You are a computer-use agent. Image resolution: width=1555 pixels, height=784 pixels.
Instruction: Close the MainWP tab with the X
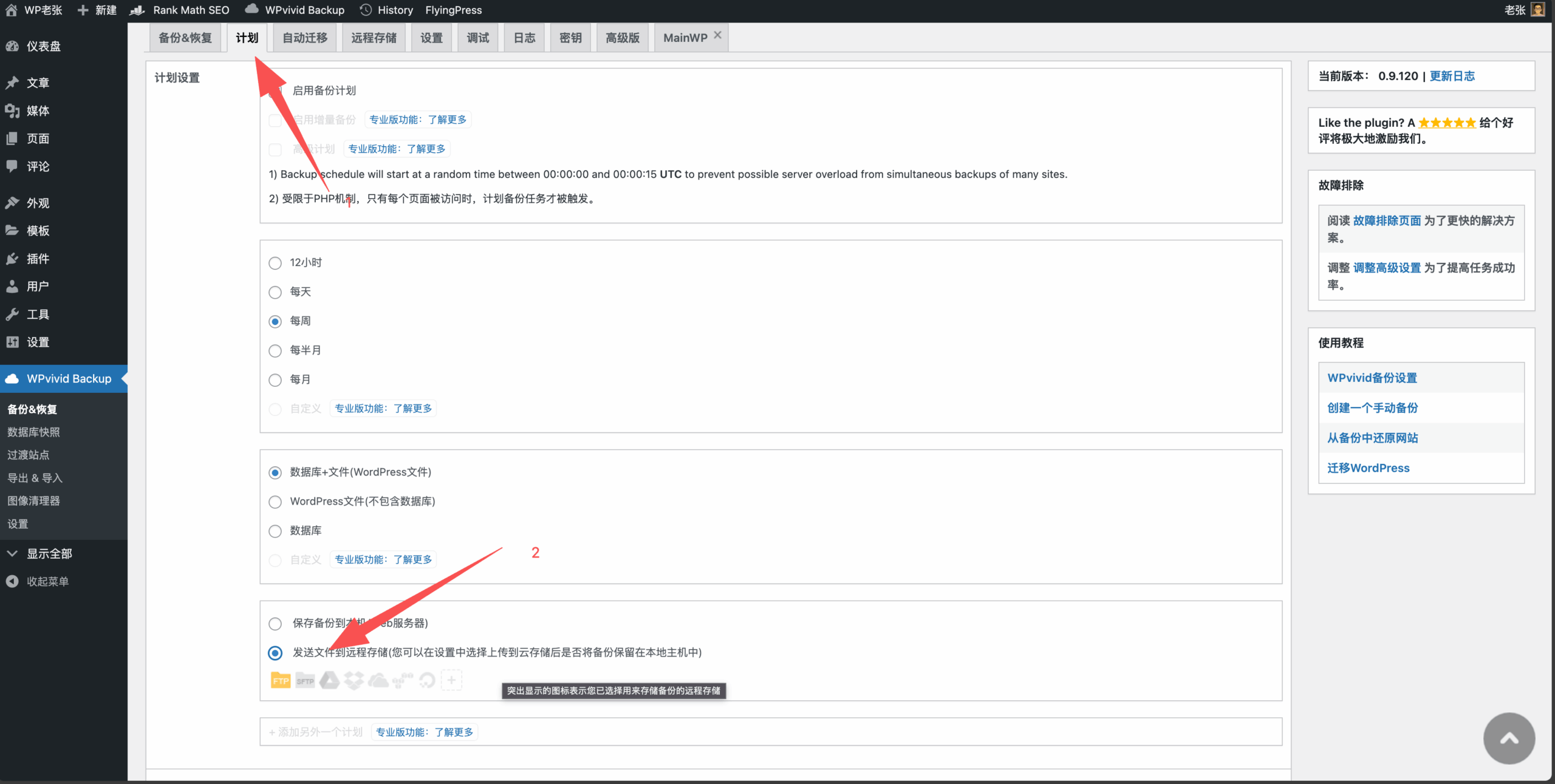click(717, 35)
